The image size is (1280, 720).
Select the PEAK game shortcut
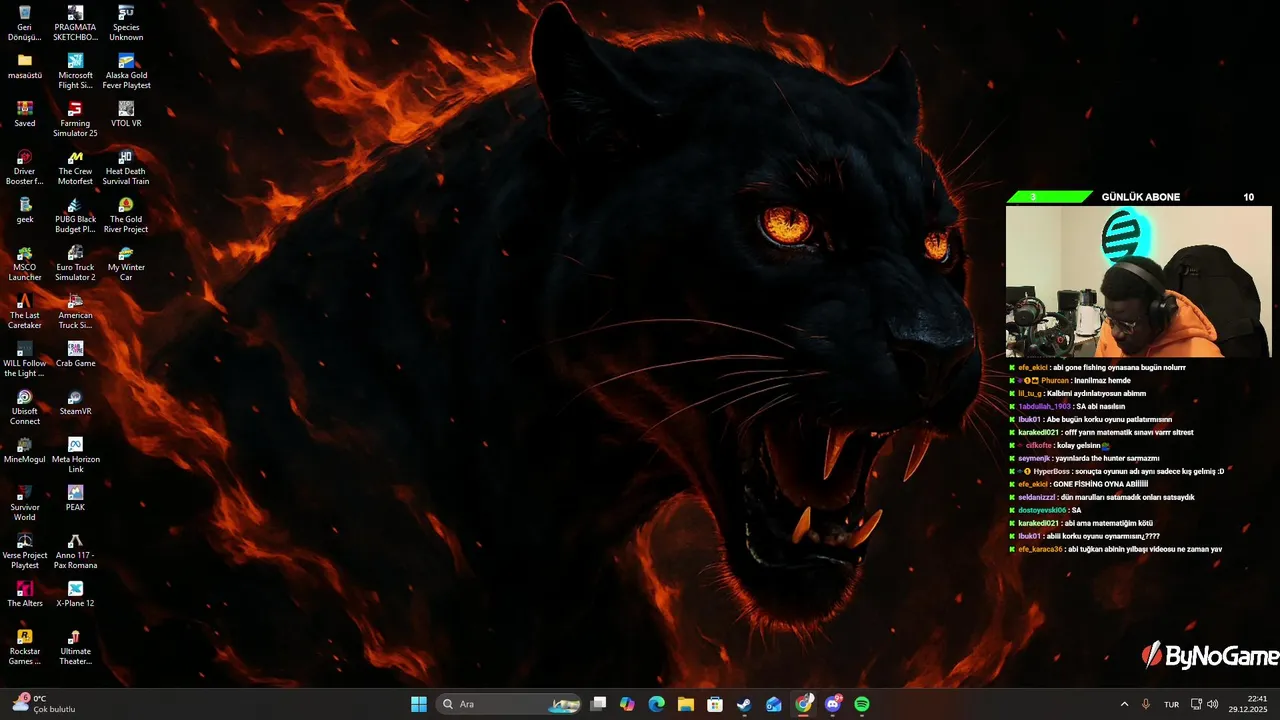click(75, 498)
